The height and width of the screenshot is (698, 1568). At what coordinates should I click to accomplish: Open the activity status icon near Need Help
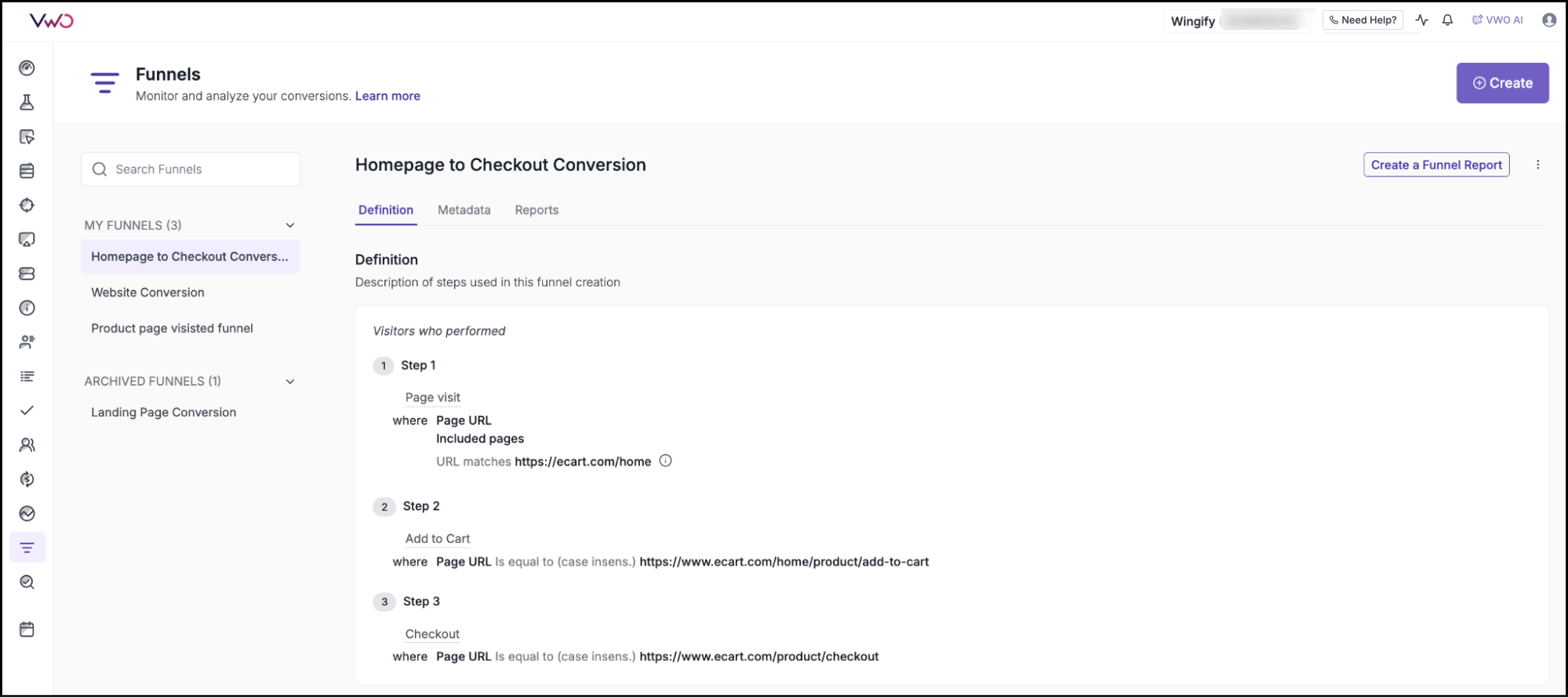coord(1421,20)
